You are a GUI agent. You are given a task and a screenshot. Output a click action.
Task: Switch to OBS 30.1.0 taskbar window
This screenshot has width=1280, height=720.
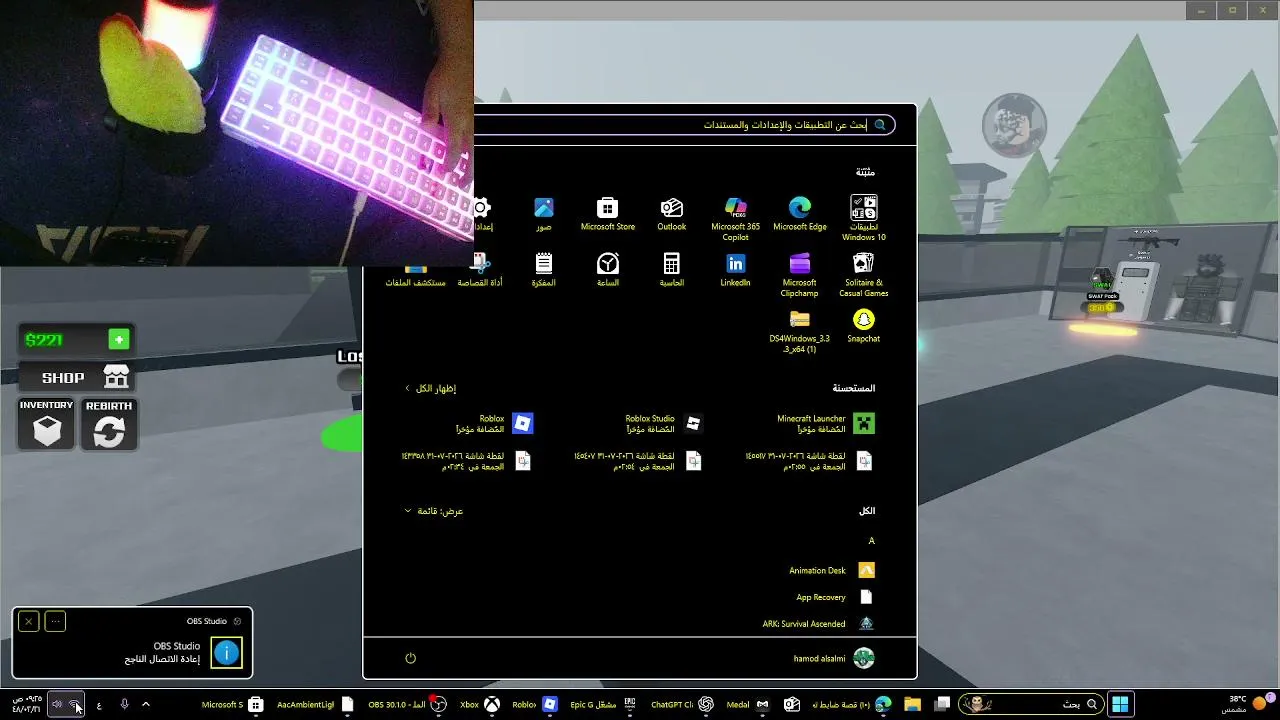click(407, 704)
